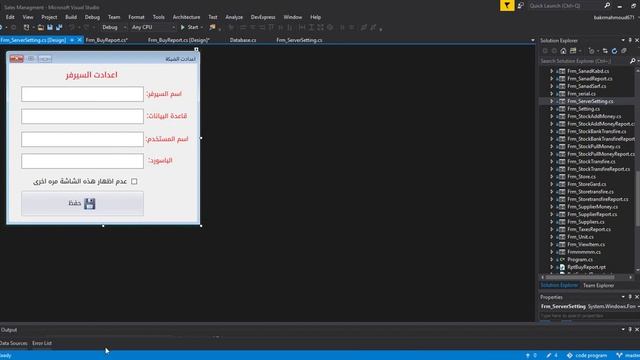Click the Start debugging button
Viewport: 640px width, 360px height.
point(189,27)
